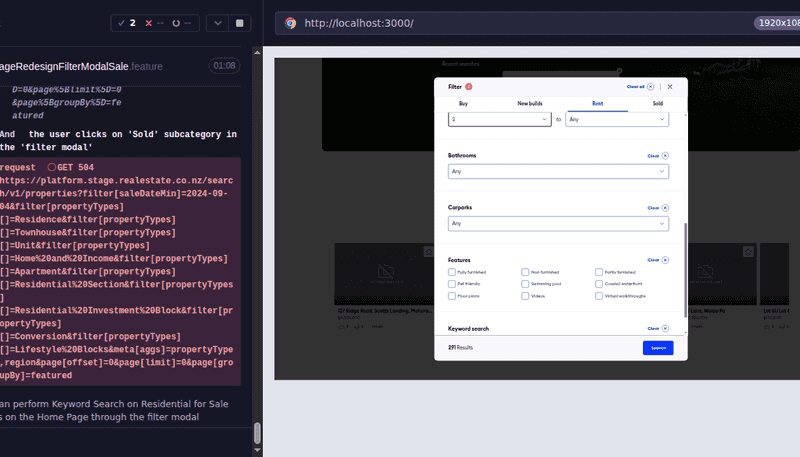Image resolution: width=800 pixels, height=457 pixels.
Task: Open the Bathrooms dropdown
Action: point(558,171)
